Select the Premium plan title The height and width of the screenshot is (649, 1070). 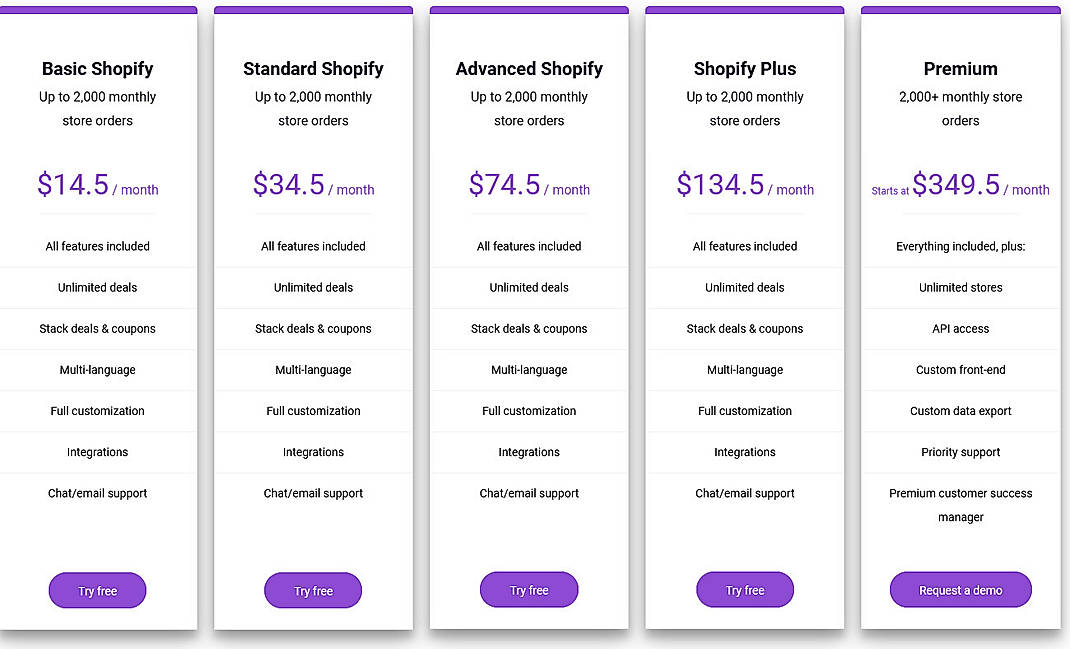coord(960,68)
